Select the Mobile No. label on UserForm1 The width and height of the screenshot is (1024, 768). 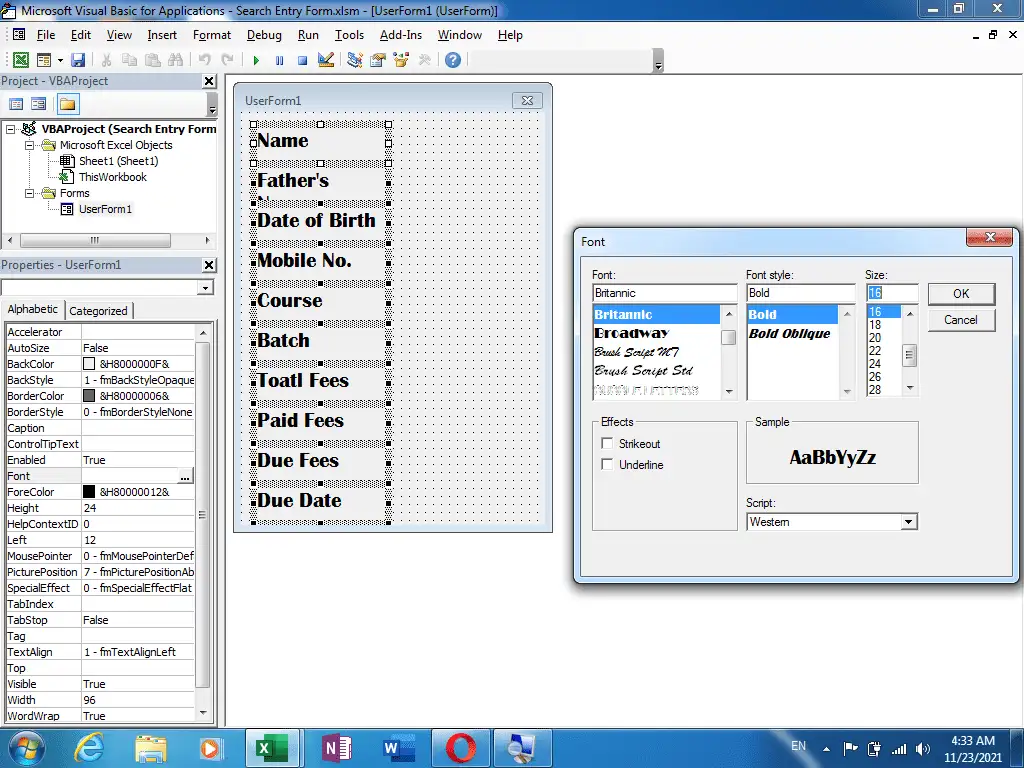point(321,261)
